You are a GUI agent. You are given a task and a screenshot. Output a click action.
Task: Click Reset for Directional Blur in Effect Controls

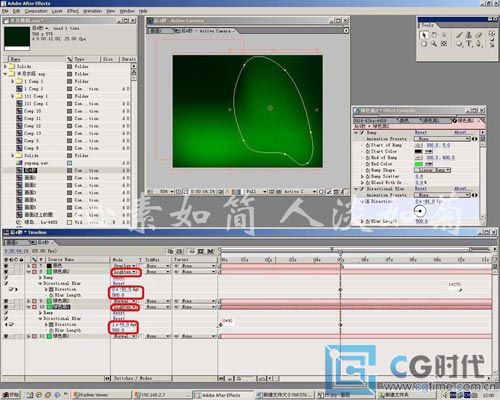click(x=421, y=189)
